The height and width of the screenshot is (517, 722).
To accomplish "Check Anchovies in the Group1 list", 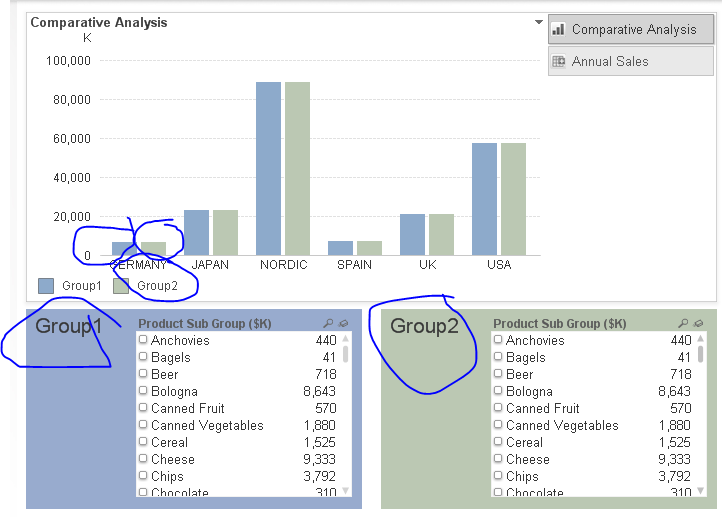I will pyautogui.click(x=143, y=340).
